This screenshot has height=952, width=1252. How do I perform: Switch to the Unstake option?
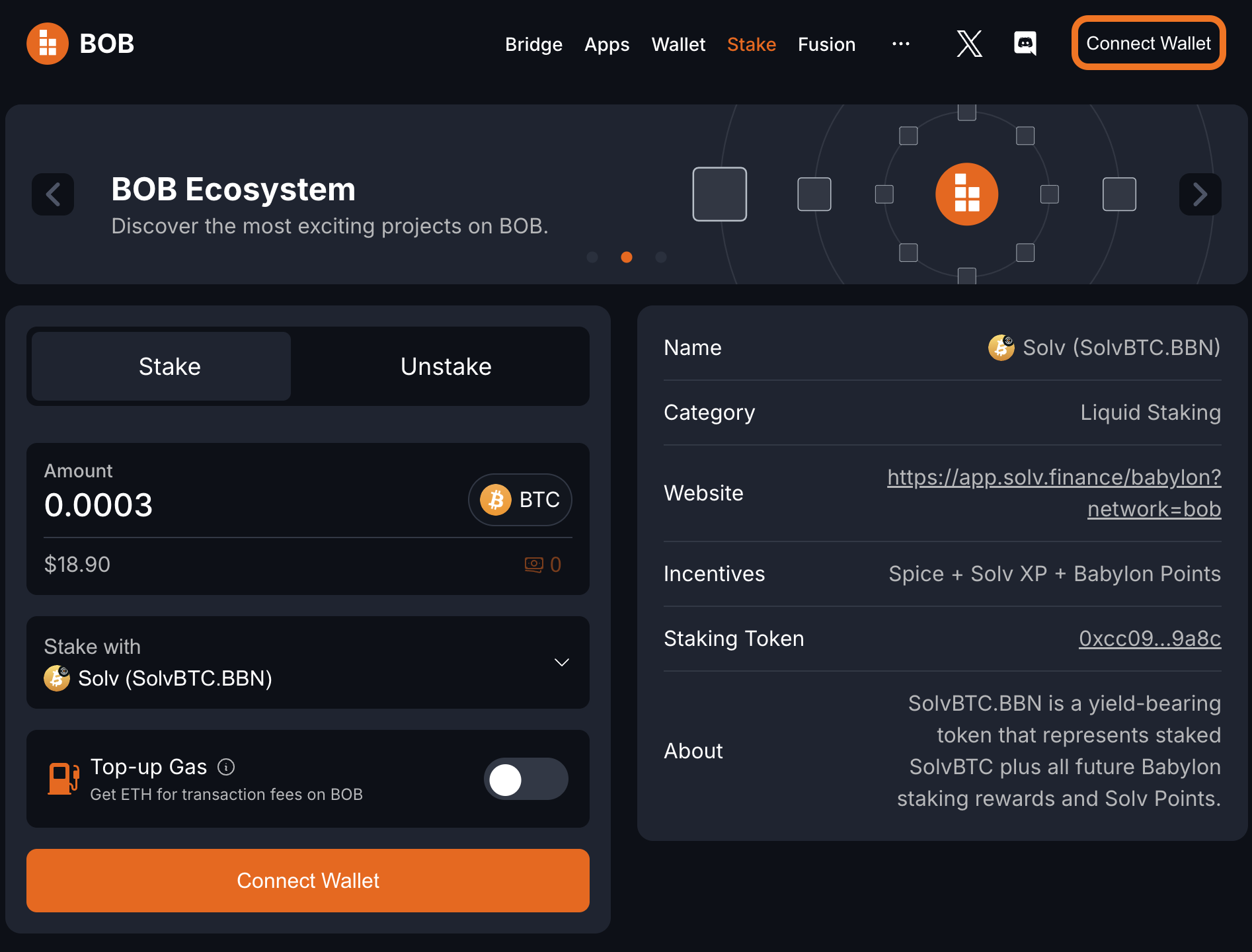click(446, 366)
